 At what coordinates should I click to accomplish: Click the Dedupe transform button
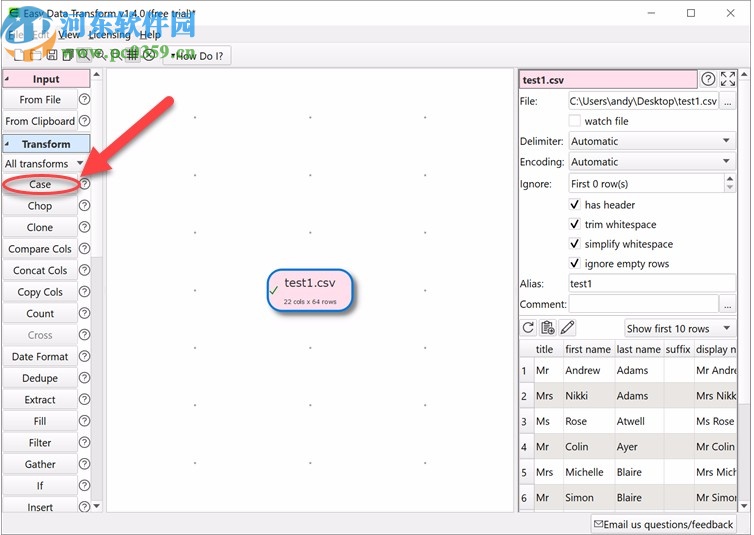coord(40,378)
